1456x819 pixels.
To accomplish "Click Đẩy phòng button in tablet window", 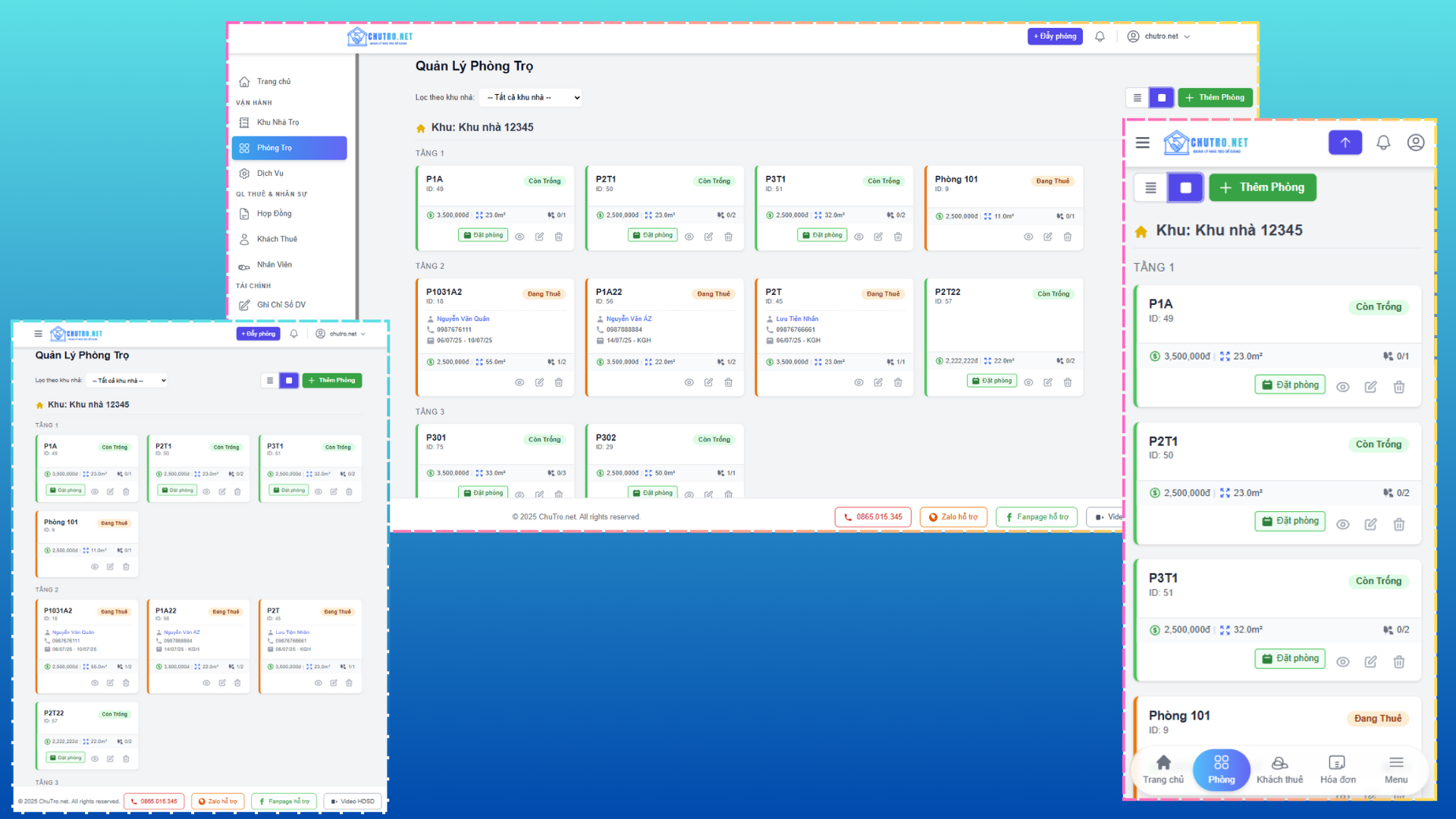I will click(x=259, y=334).
